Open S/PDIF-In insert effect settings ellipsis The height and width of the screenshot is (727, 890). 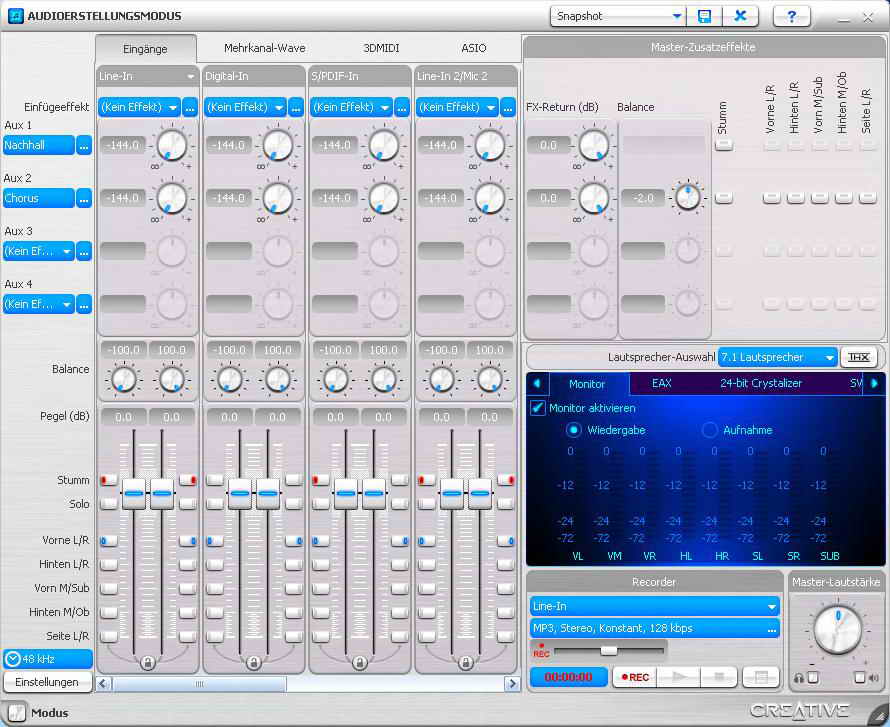pyautogui.click(x=402, y=107)
